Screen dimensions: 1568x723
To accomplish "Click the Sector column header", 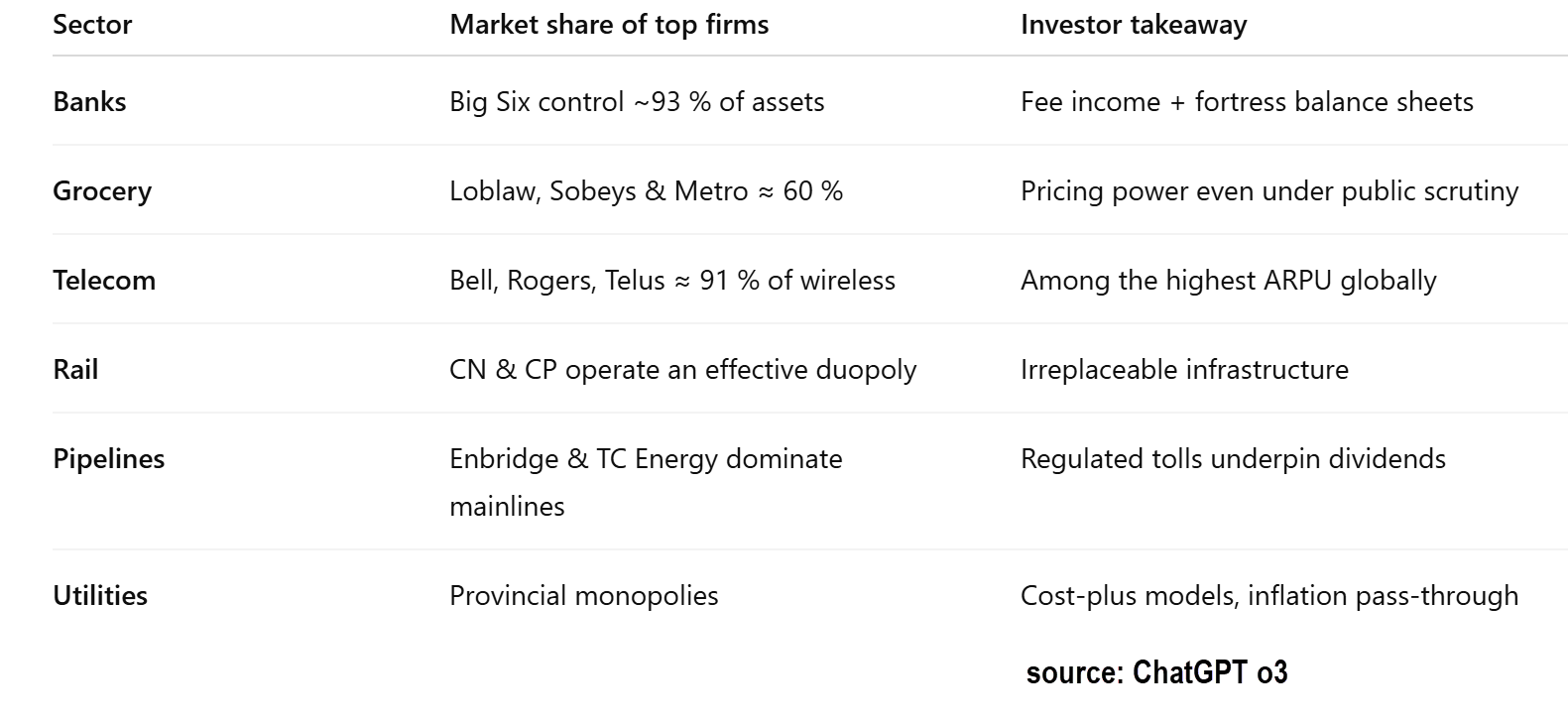I will click(x=92, y=25).
